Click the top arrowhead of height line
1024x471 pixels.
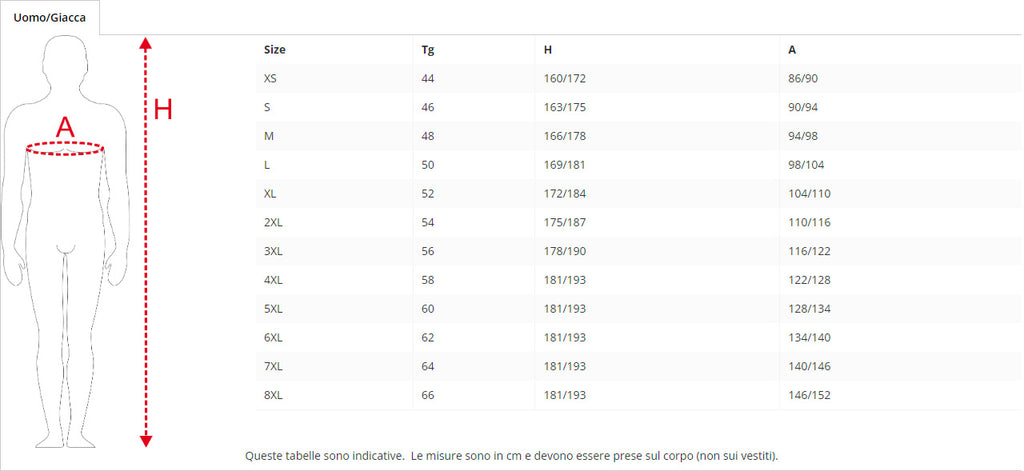(x=145, y=43)
